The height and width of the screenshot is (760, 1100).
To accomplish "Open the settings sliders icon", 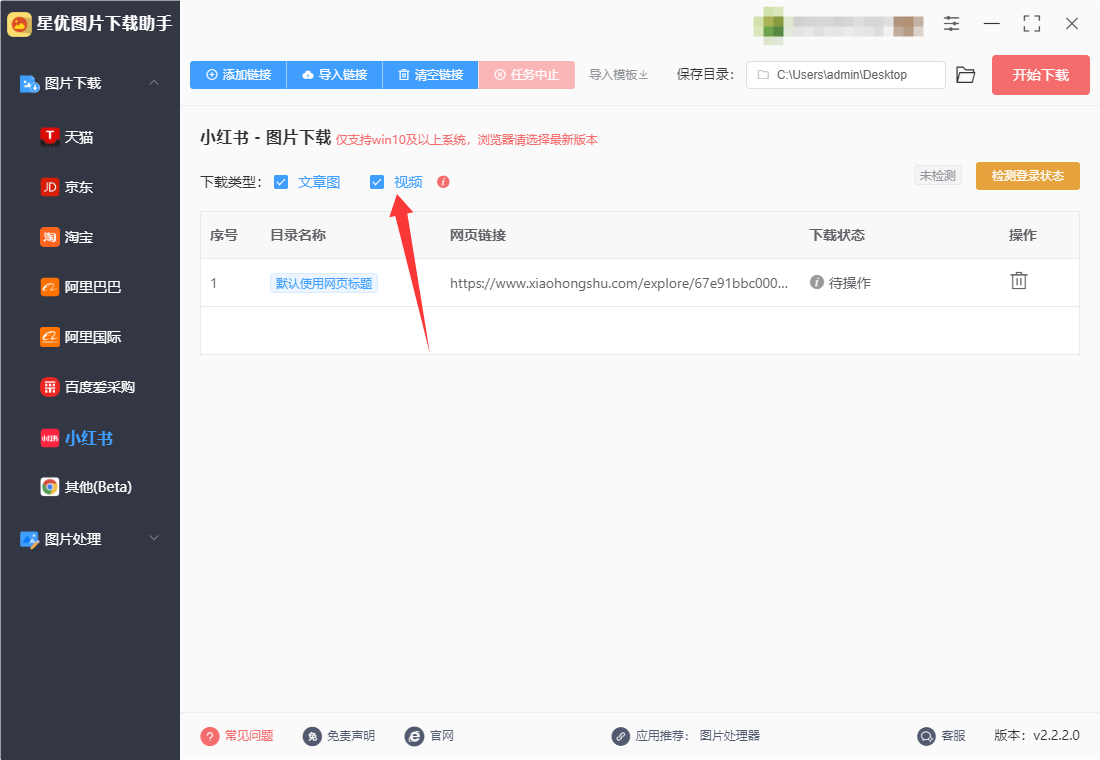I will (951, 24).
